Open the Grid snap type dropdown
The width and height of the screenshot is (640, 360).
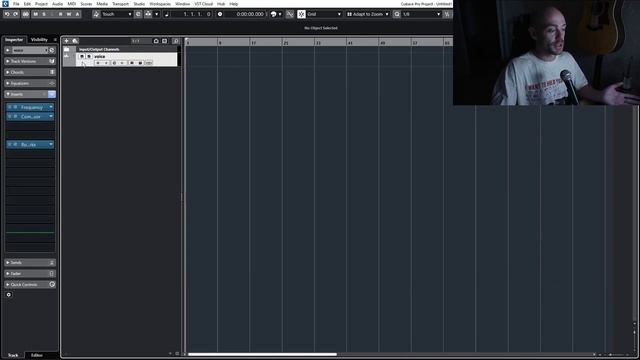pos(324,14)
